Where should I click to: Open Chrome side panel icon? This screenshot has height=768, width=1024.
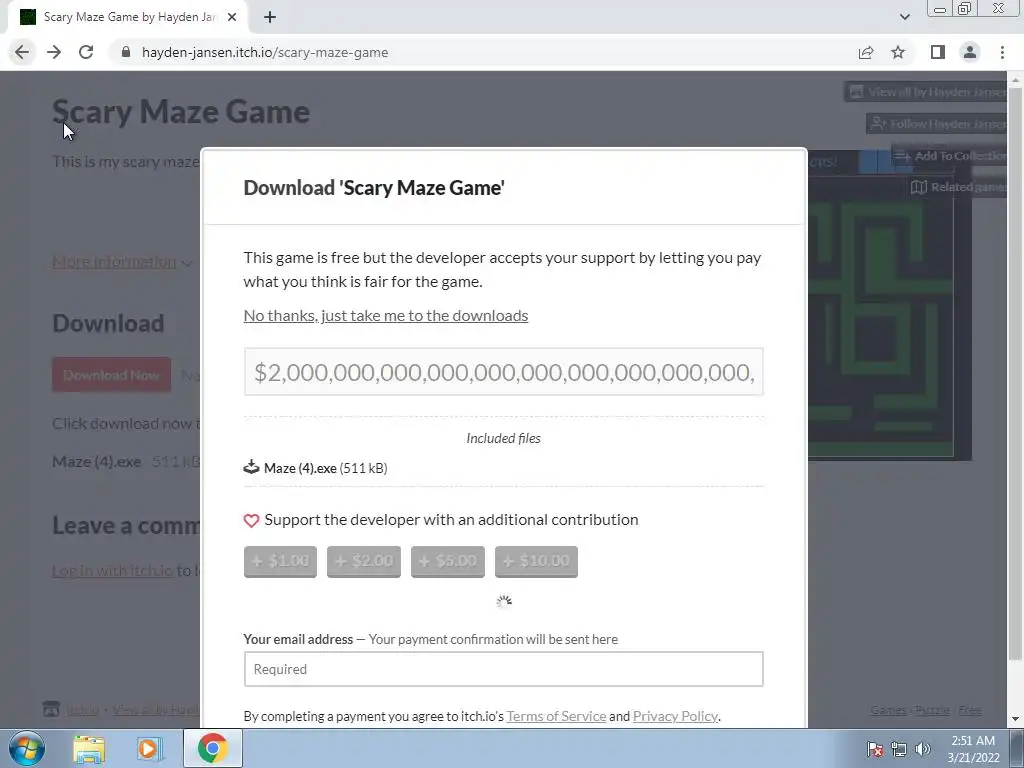(x=938, y=52)
